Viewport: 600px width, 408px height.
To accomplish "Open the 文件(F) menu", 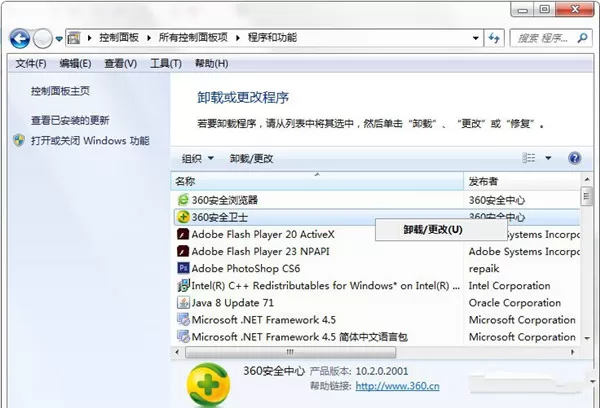I will (31, 64).
